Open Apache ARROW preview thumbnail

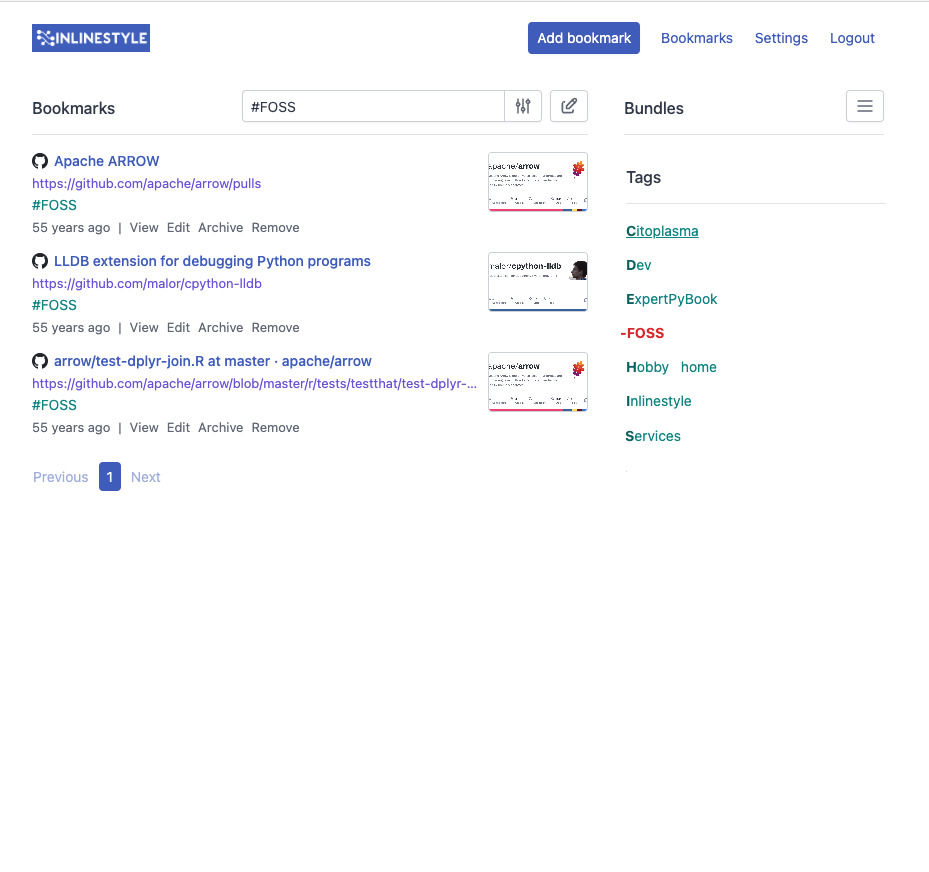point(537,182)
